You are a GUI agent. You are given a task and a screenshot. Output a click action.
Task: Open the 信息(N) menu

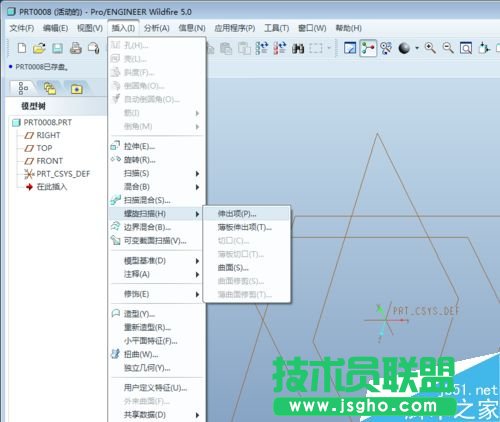(192, 28)
